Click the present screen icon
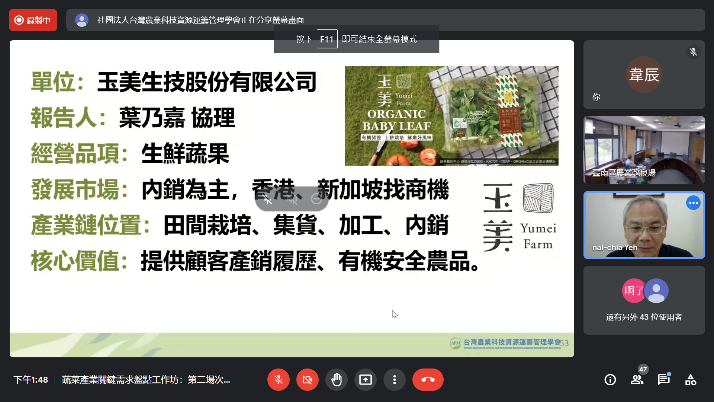 click(x=366, y=380)
